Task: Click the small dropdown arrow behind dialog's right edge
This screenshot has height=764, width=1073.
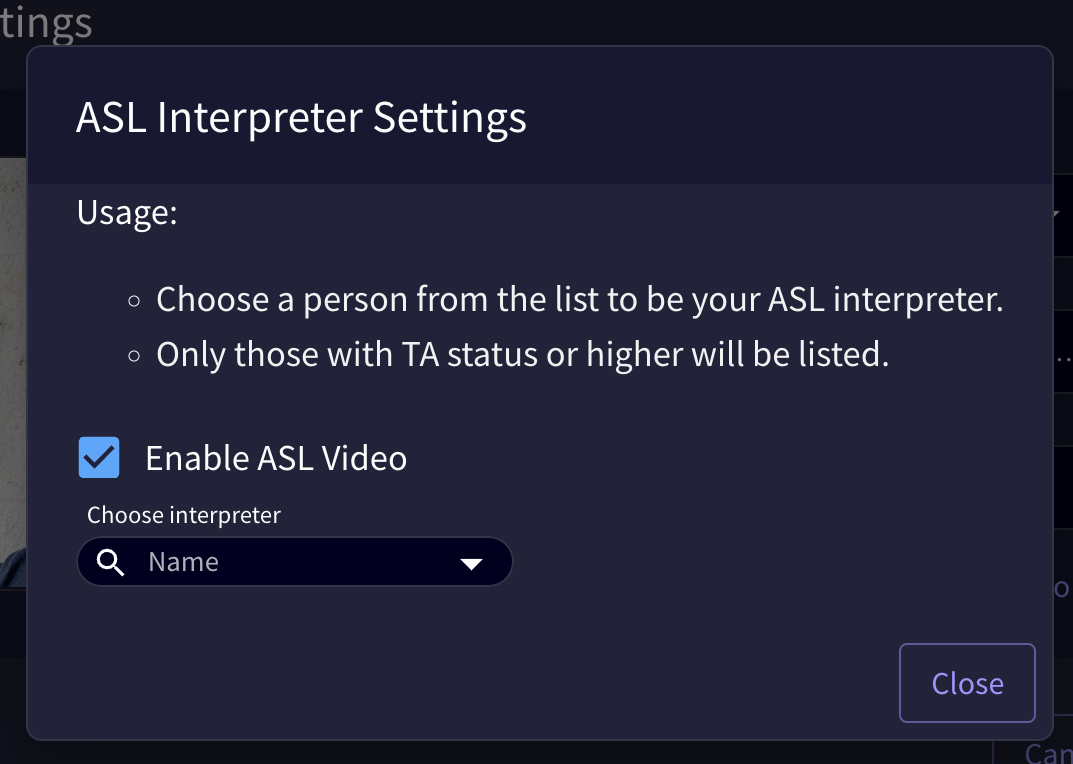Action: 1056,214
